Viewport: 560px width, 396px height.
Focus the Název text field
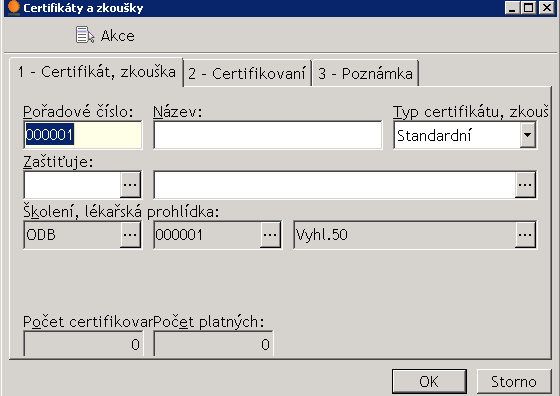coord(268,135)
